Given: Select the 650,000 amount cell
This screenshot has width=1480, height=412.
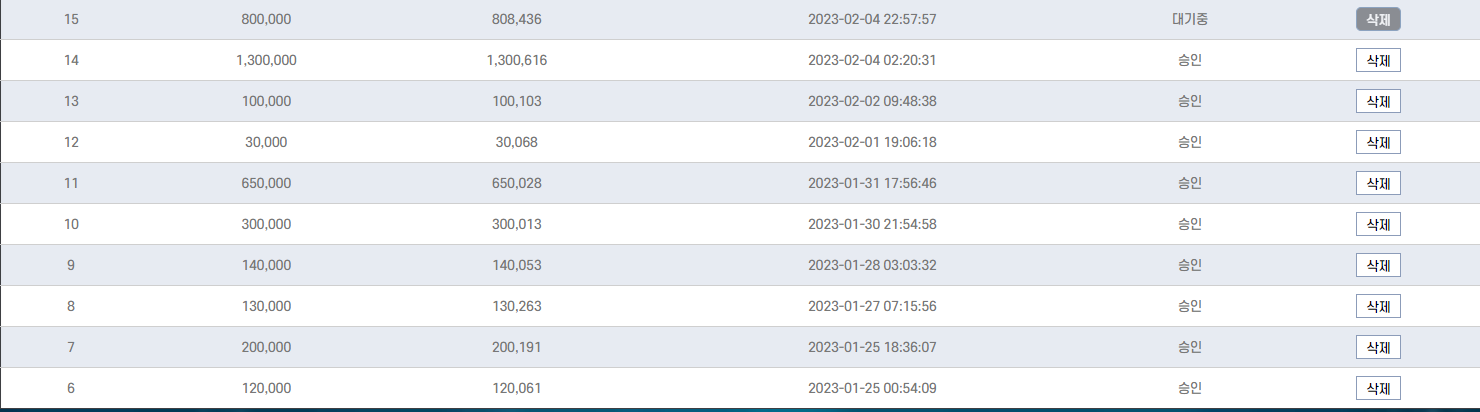Looking at the screenshot, I should (x=266, y=183).
